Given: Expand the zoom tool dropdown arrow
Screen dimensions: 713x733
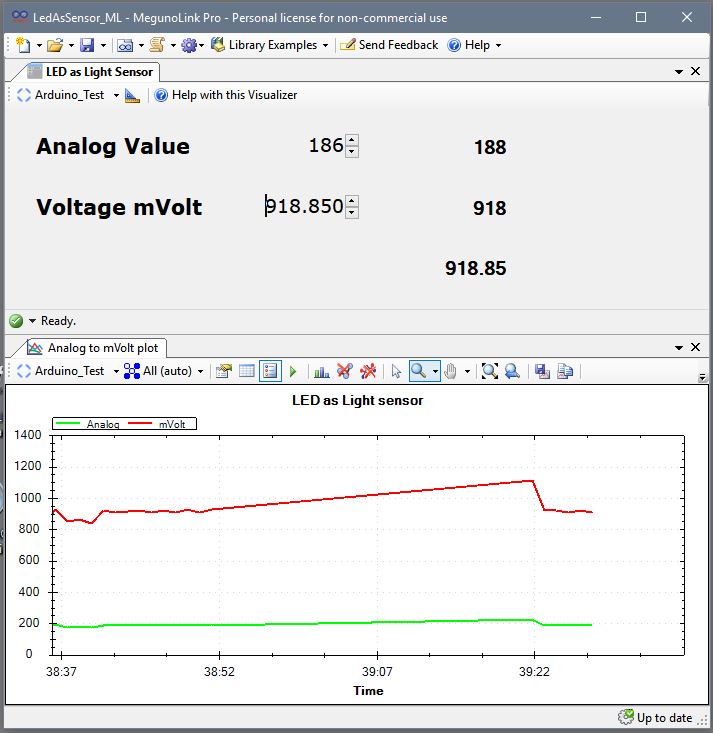Looking at the screenshot, I should coord(435,372).
